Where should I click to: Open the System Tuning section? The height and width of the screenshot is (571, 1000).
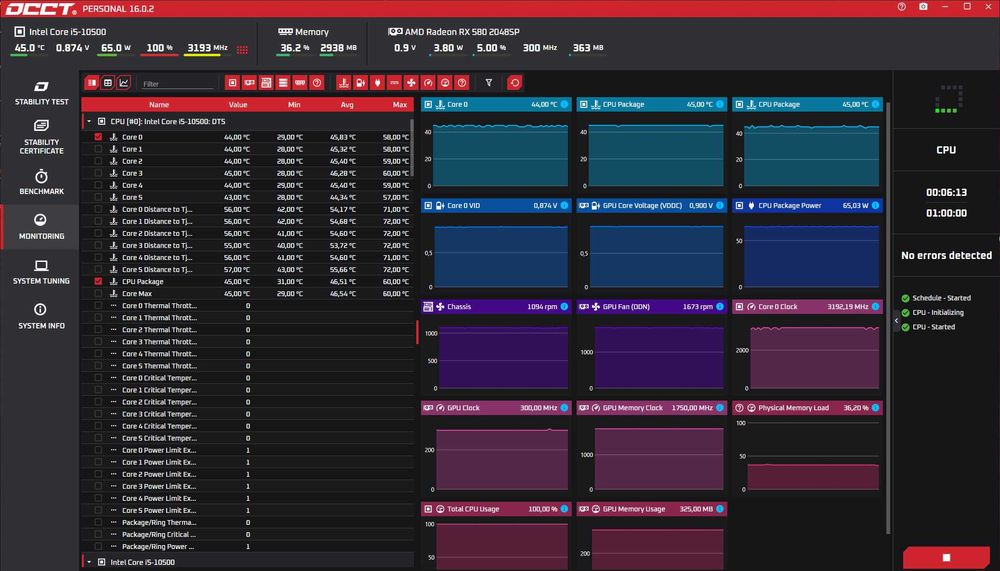[x=41, y=272]
